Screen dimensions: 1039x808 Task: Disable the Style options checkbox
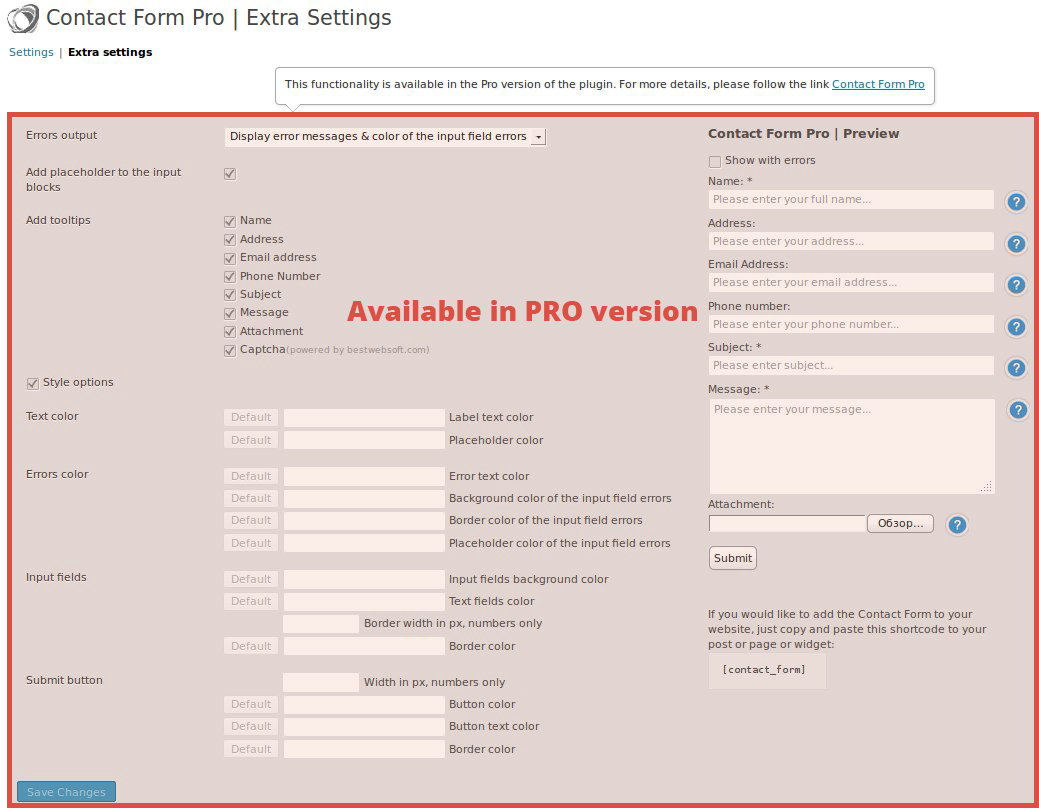click(32, 384)
